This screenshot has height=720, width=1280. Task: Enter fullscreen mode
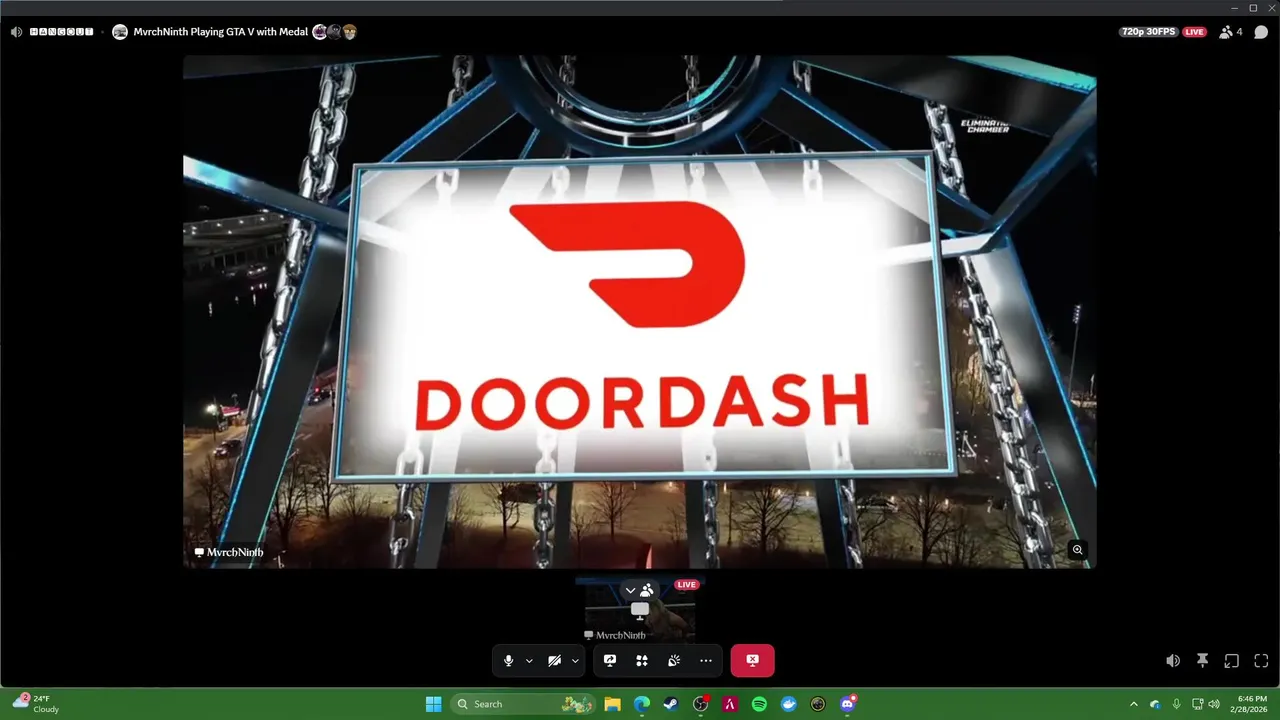click(x=1261, y=661)
